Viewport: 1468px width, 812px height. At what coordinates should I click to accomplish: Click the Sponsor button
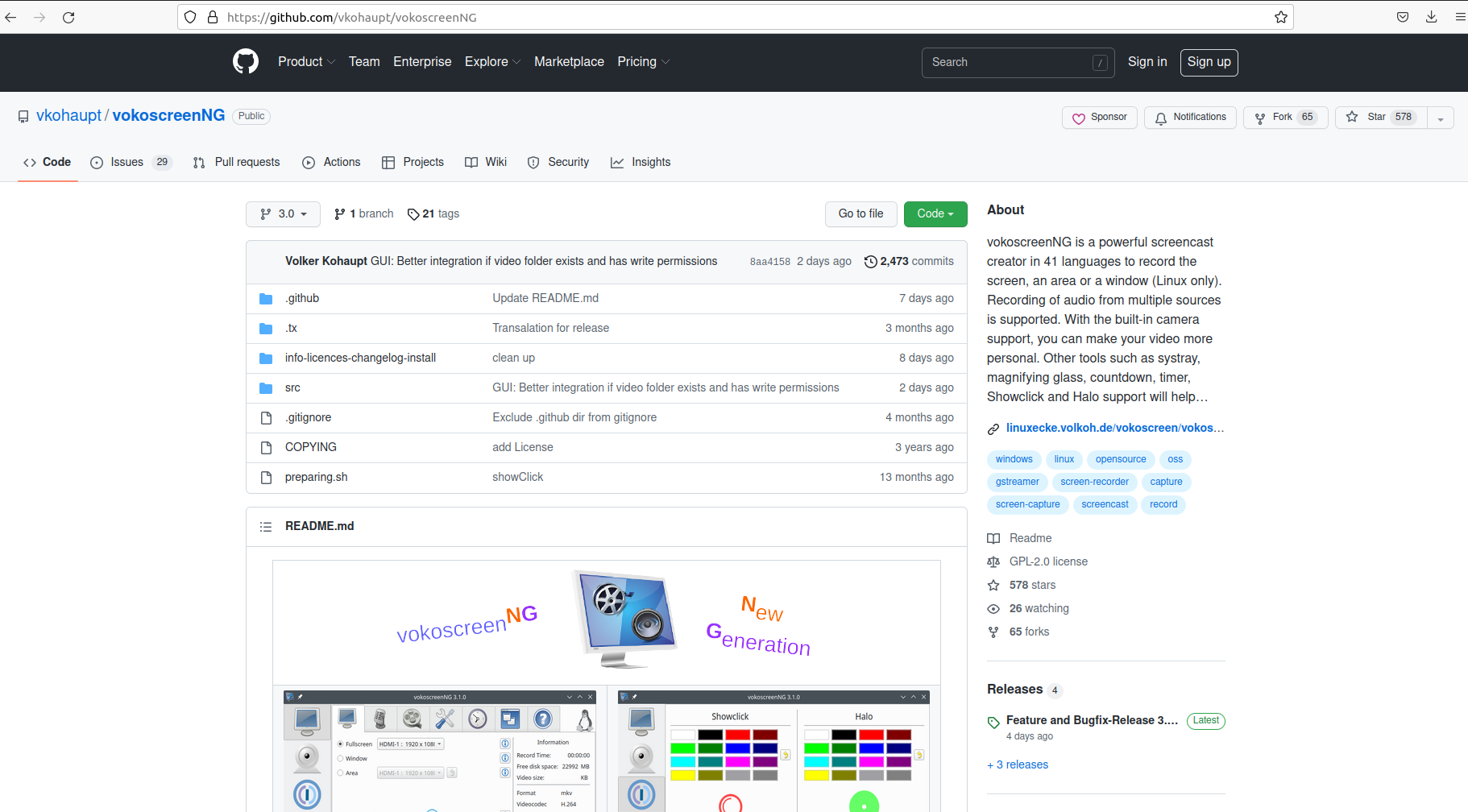pyautogui.click(x=1100, y=118)
